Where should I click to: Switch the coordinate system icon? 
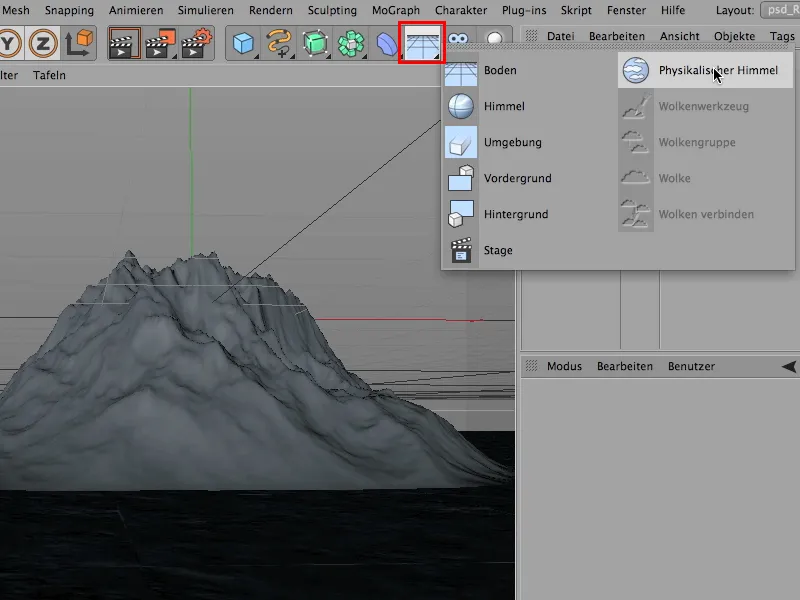tap(79, 43)
